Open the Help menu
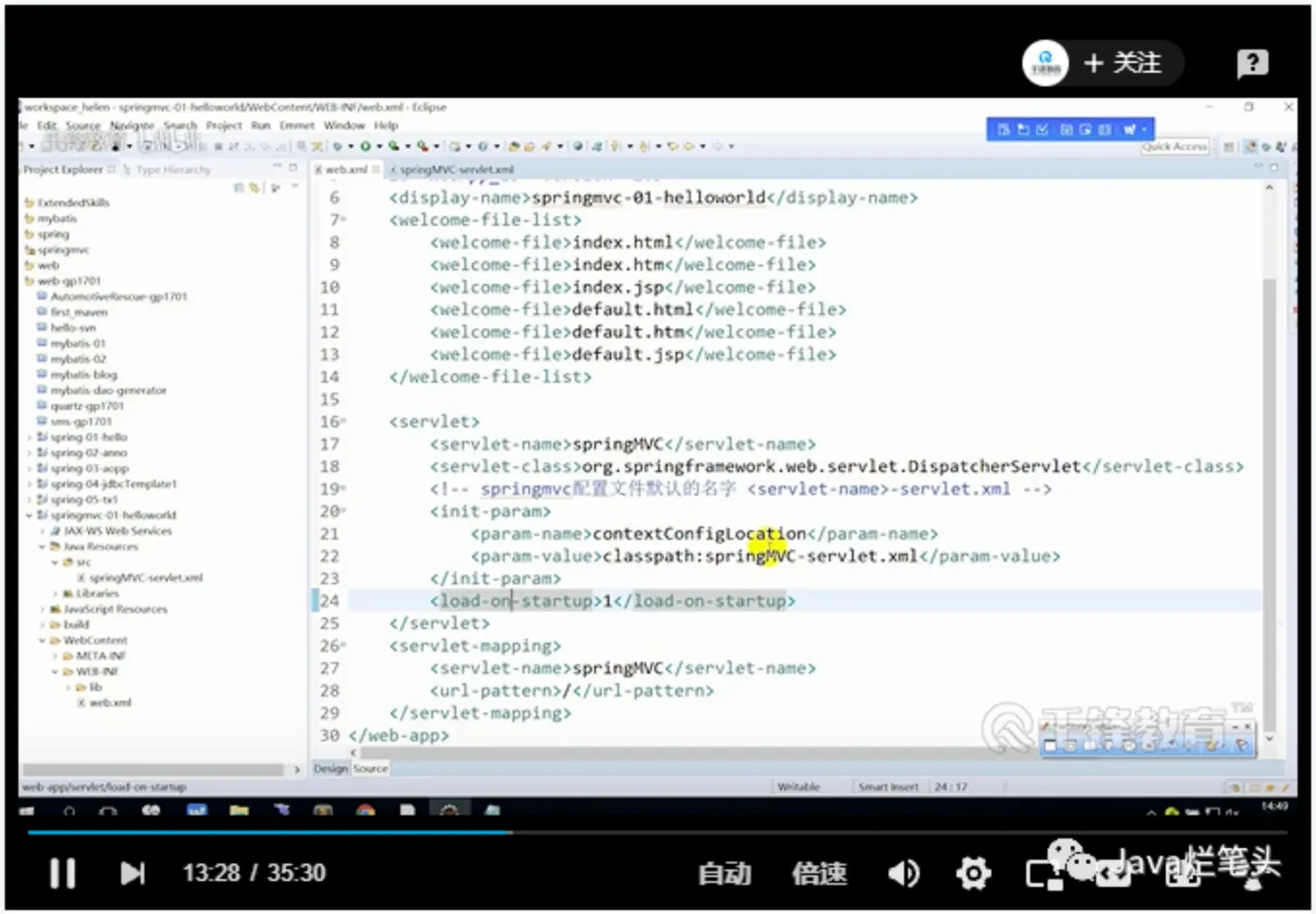Image resolution: width=1316 pixels, height=914 pixels. pyautogui.click(x=386, y=125)
